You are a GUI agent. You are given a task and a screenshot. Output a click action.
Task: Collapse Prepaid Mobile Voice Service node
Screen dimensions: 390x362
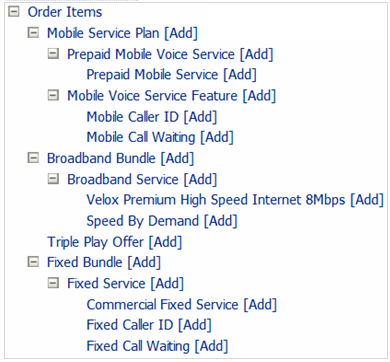point(53,54)
